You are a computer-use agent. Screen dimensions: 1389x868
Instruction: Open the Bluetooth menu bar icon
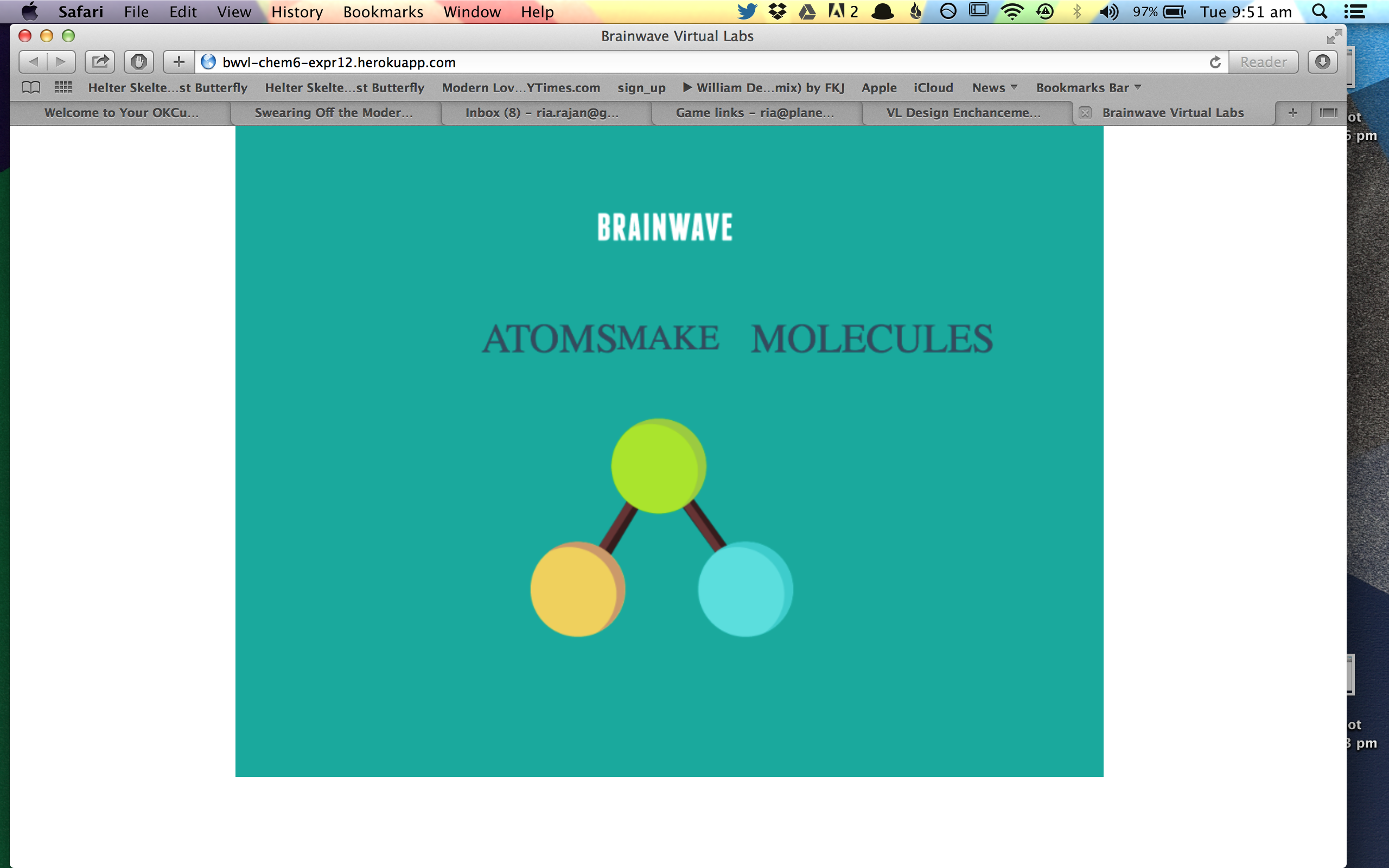pos(1077,11)
